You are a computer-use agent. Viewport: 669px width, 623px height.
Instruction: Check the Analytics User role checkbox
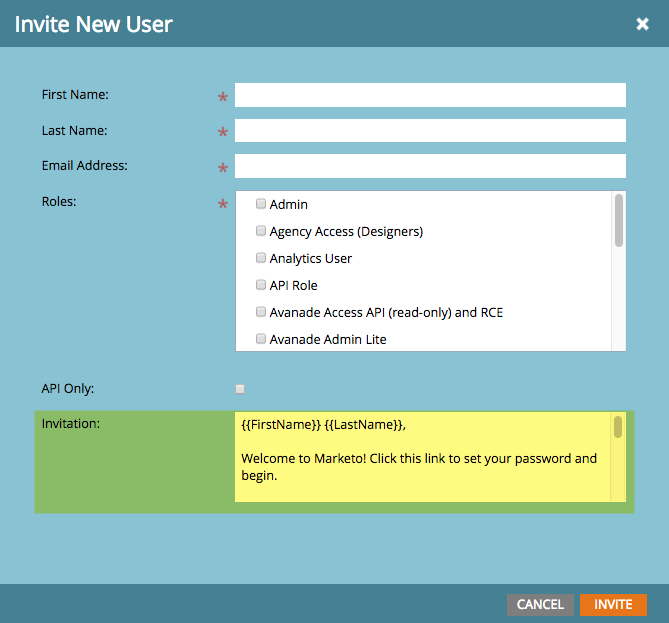[x=261, y=258]
